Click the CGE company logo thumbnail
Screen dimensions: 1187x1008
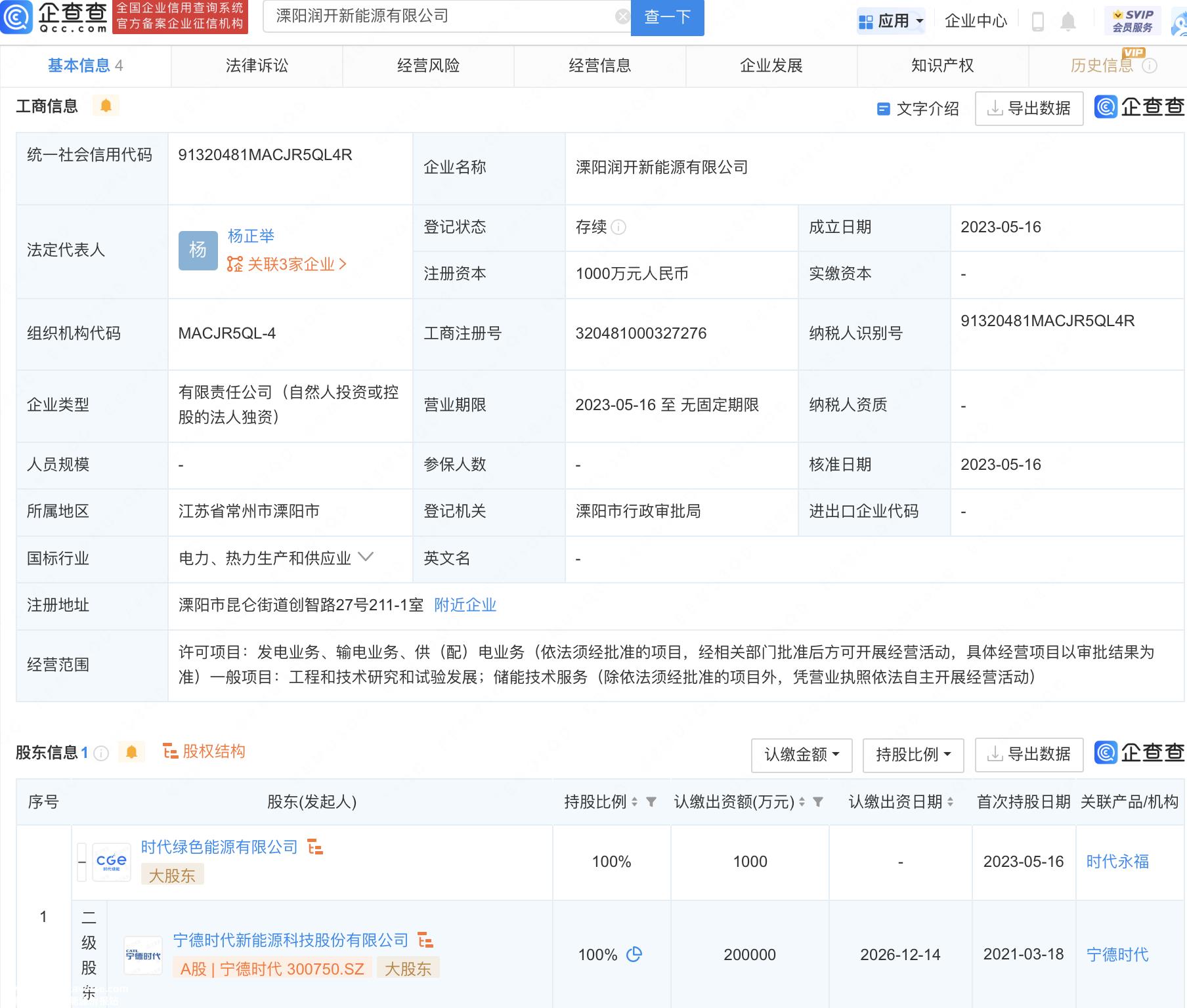112,862
